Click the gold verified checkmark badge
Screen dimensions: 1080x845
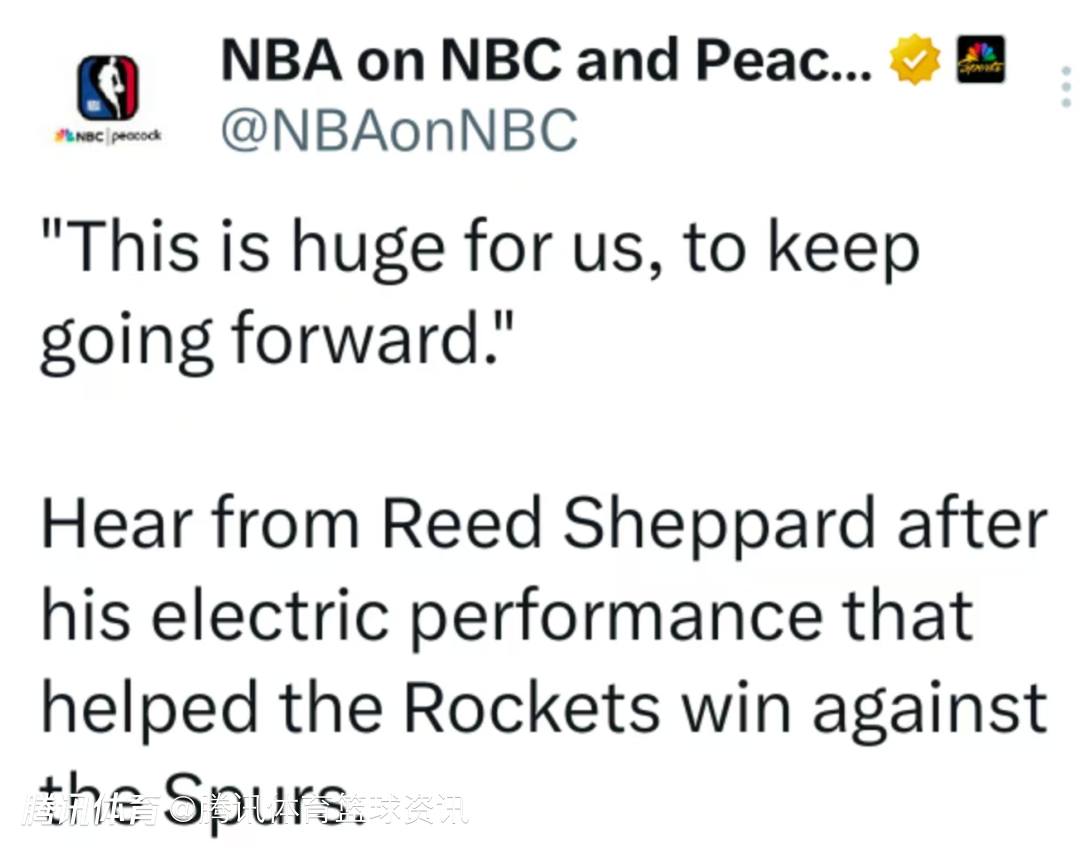pyautogui.click(x=915, y=60)
